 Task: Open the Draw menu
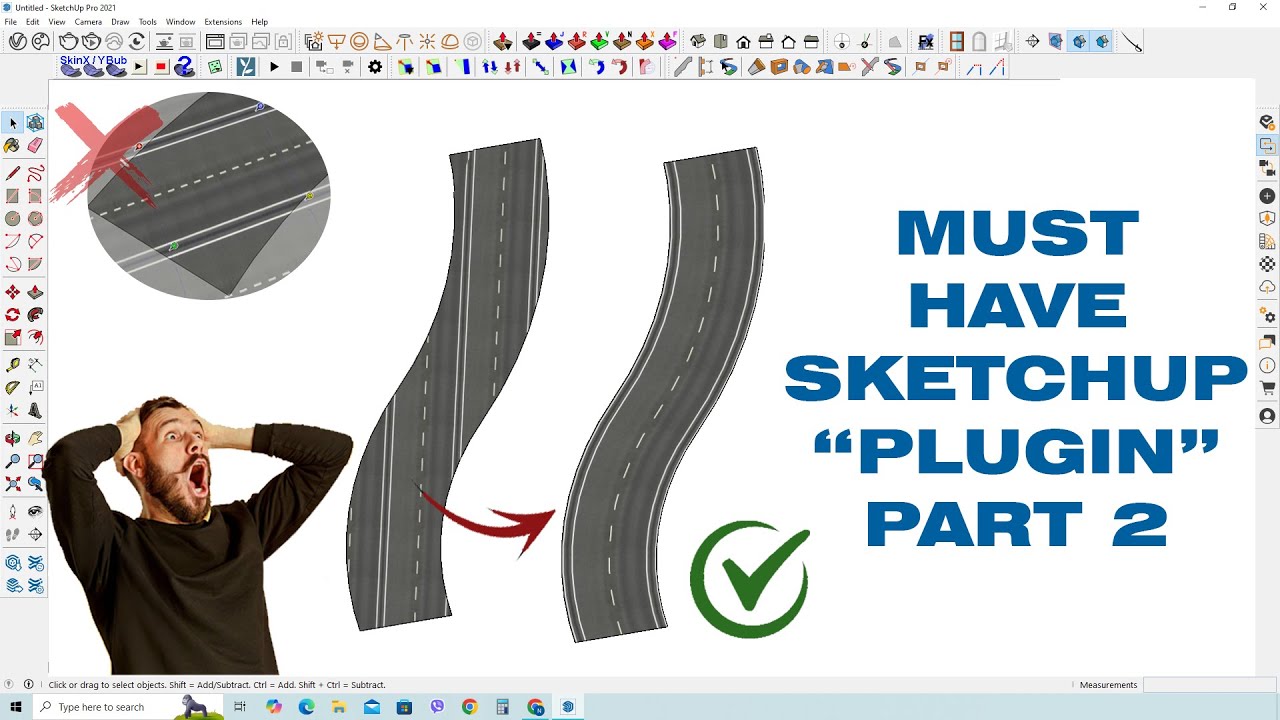(120, 21)
